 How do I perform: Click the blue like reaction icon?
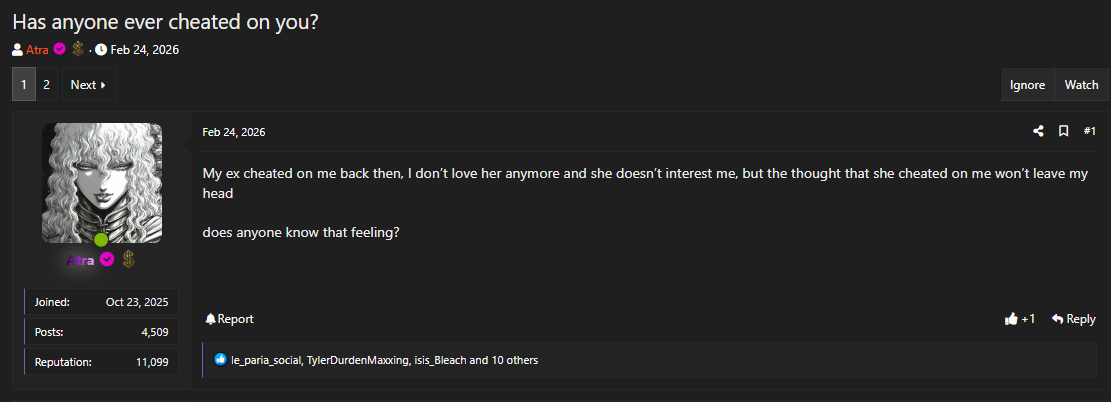(221, 360)
